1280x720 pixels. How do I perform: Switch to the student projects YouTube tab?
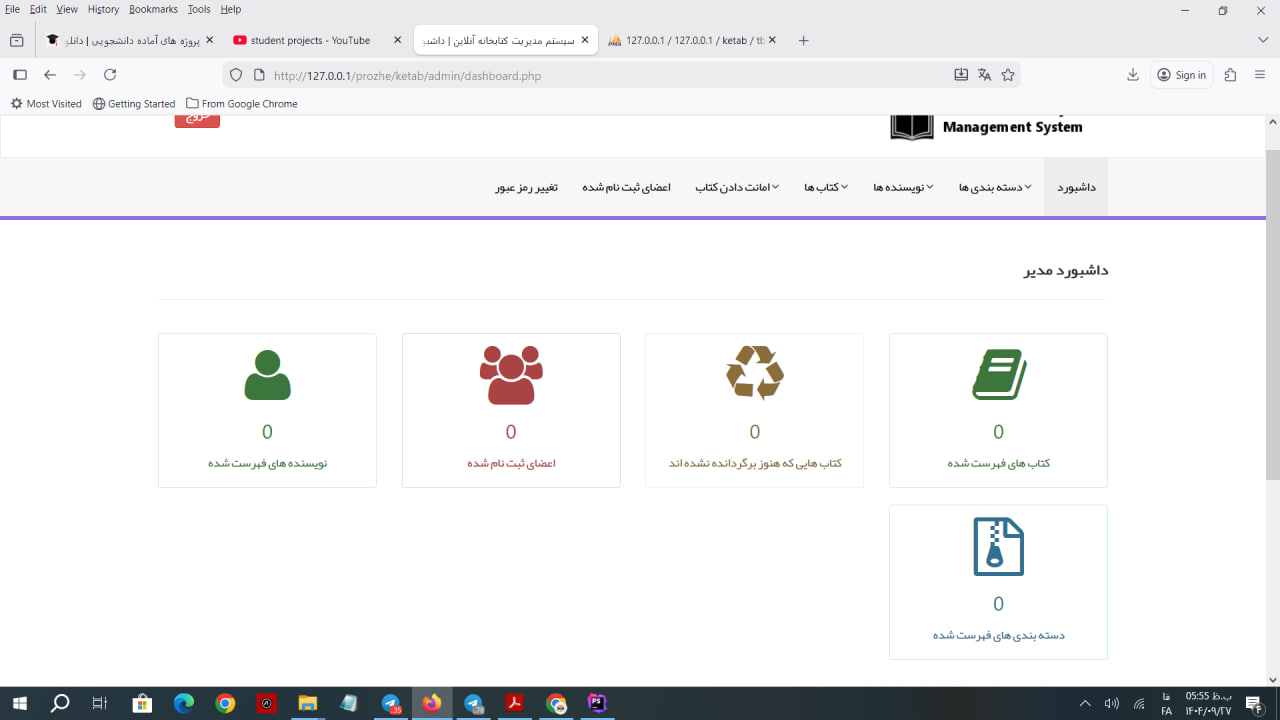coord(310,41)
